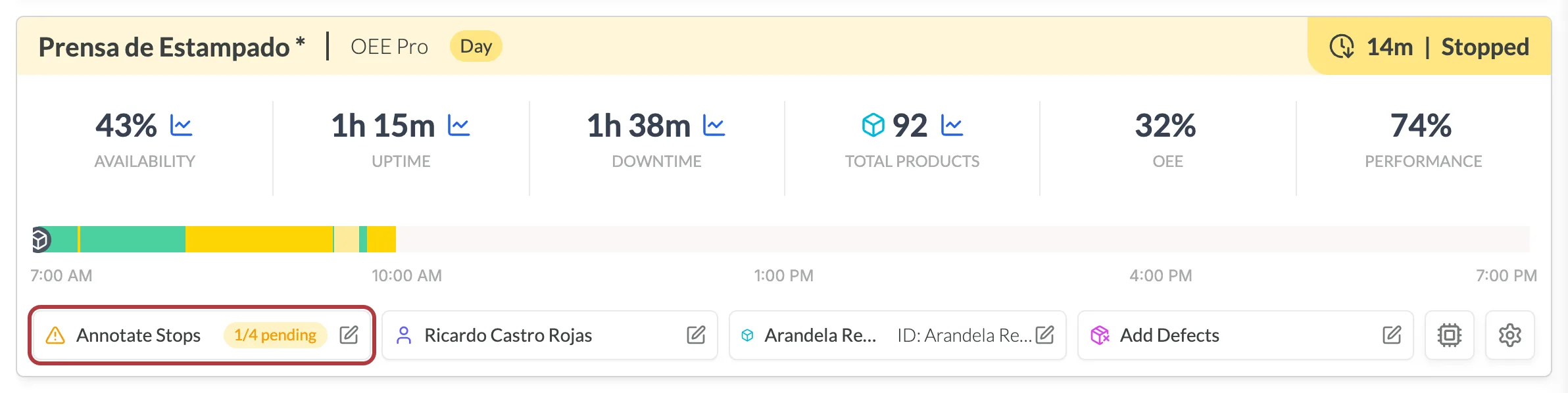The width and height of the screenshot is (1568, 393).
Task: Select the Day shift badge
Action: [476, 47]
